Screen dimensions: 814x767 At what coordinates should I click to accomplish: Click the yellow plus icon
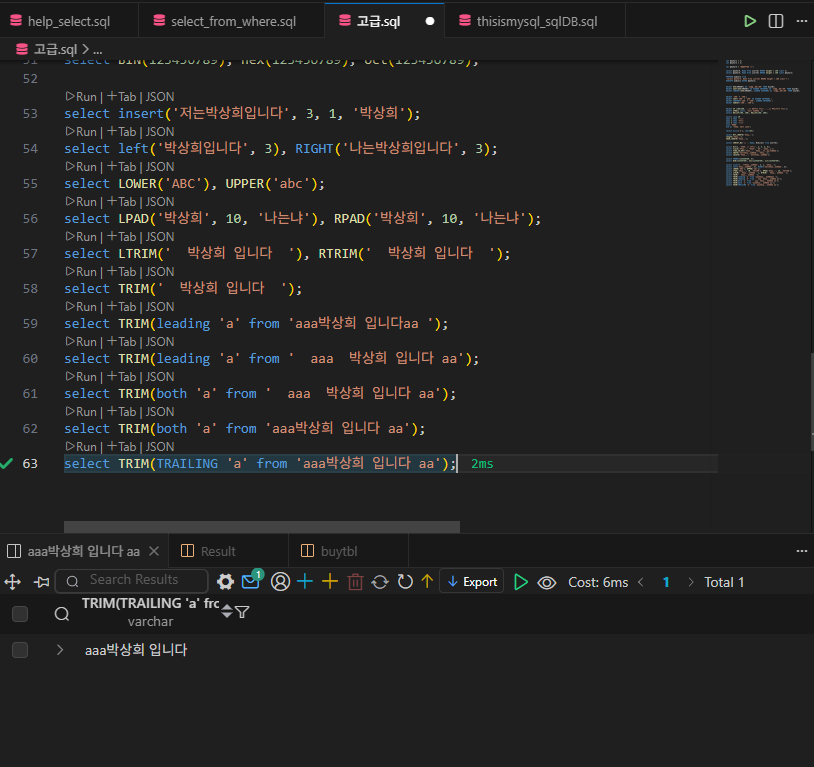[x=330, y=582]
